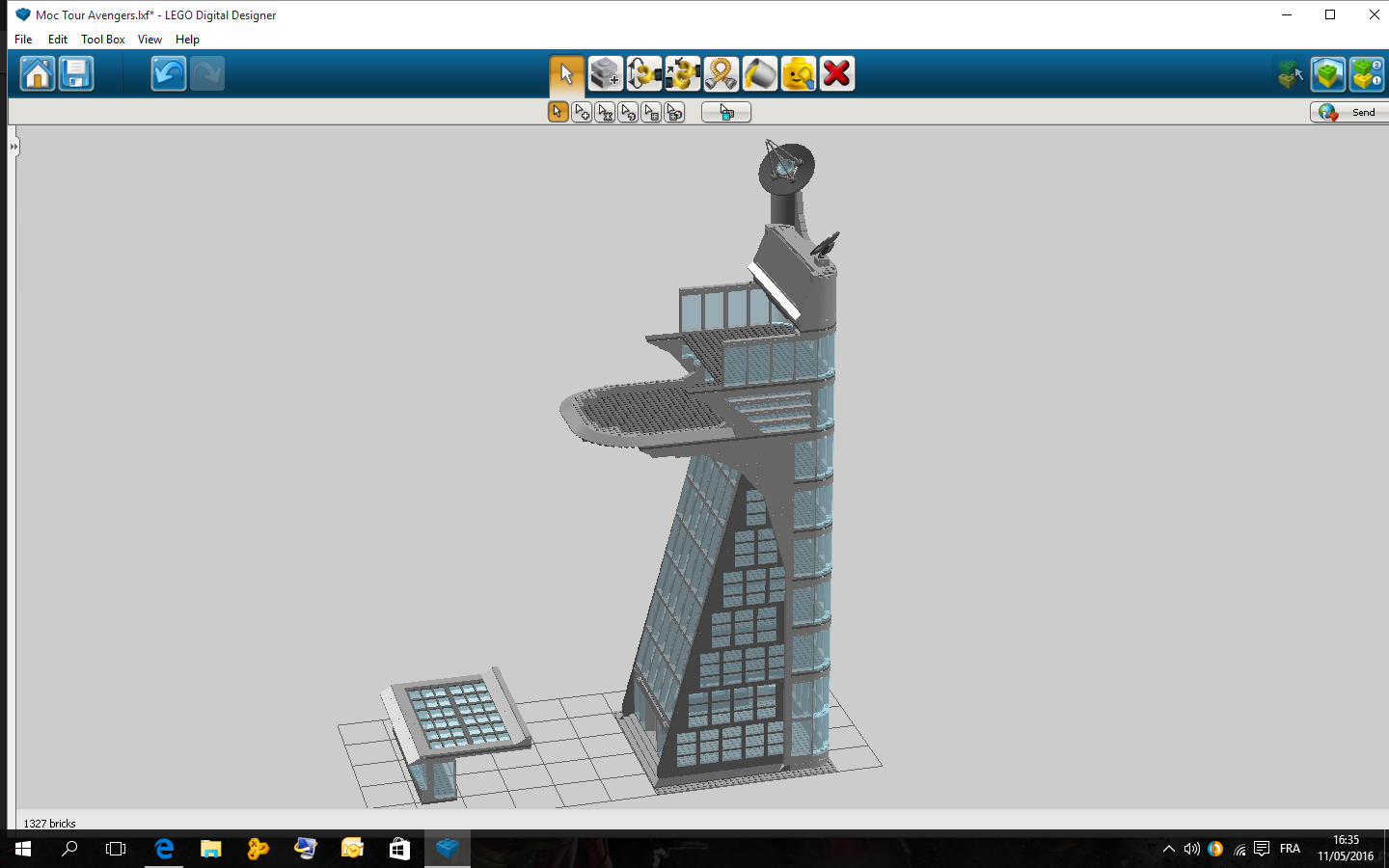Expand the collapsed brick palette side panel
Image resolution: width=1389 pixels, height=868 pixels.
point(14,147)
